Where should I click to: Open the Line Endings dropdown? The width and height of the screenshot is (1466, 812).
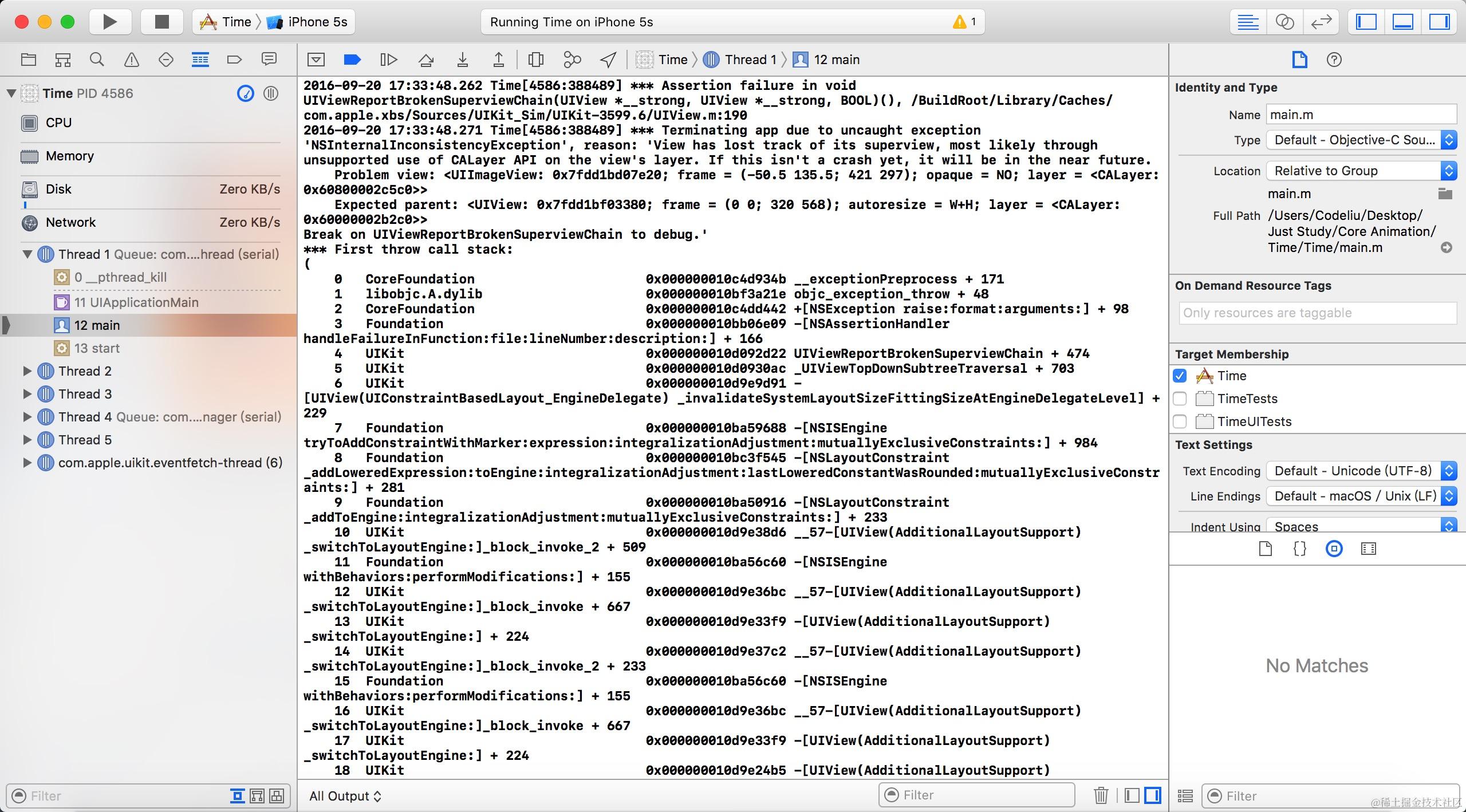click(1361, 496)
